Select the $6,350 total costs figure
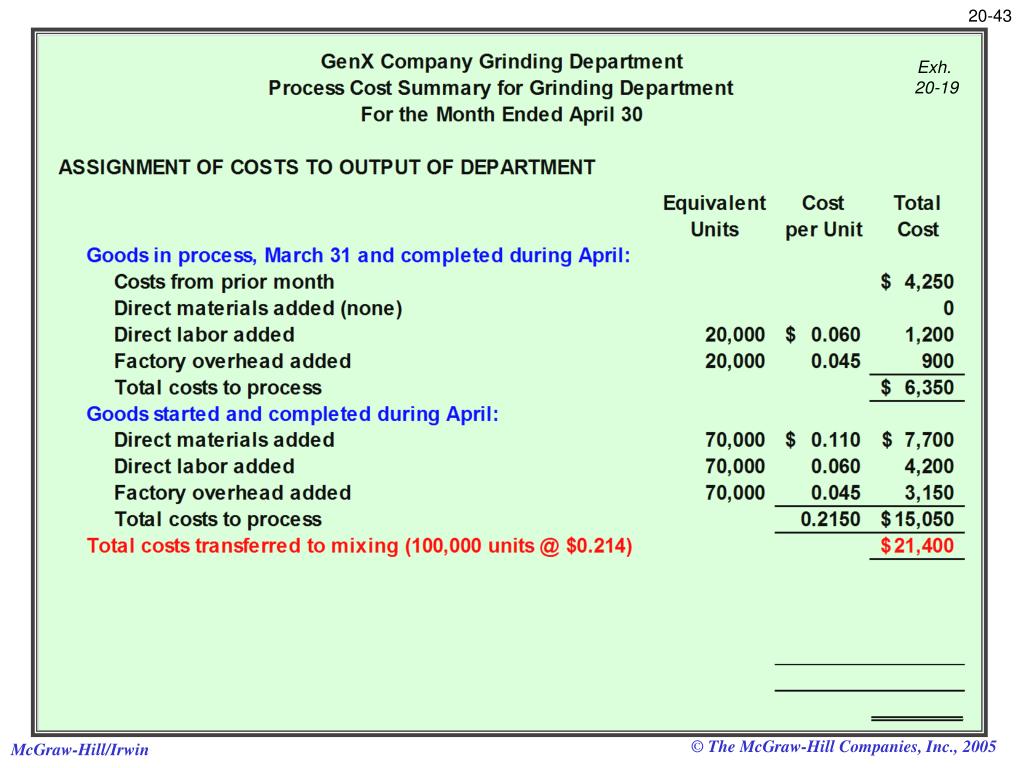Image resolution: width=1024 pixels, height=768 pixels. tap(920, 387)
